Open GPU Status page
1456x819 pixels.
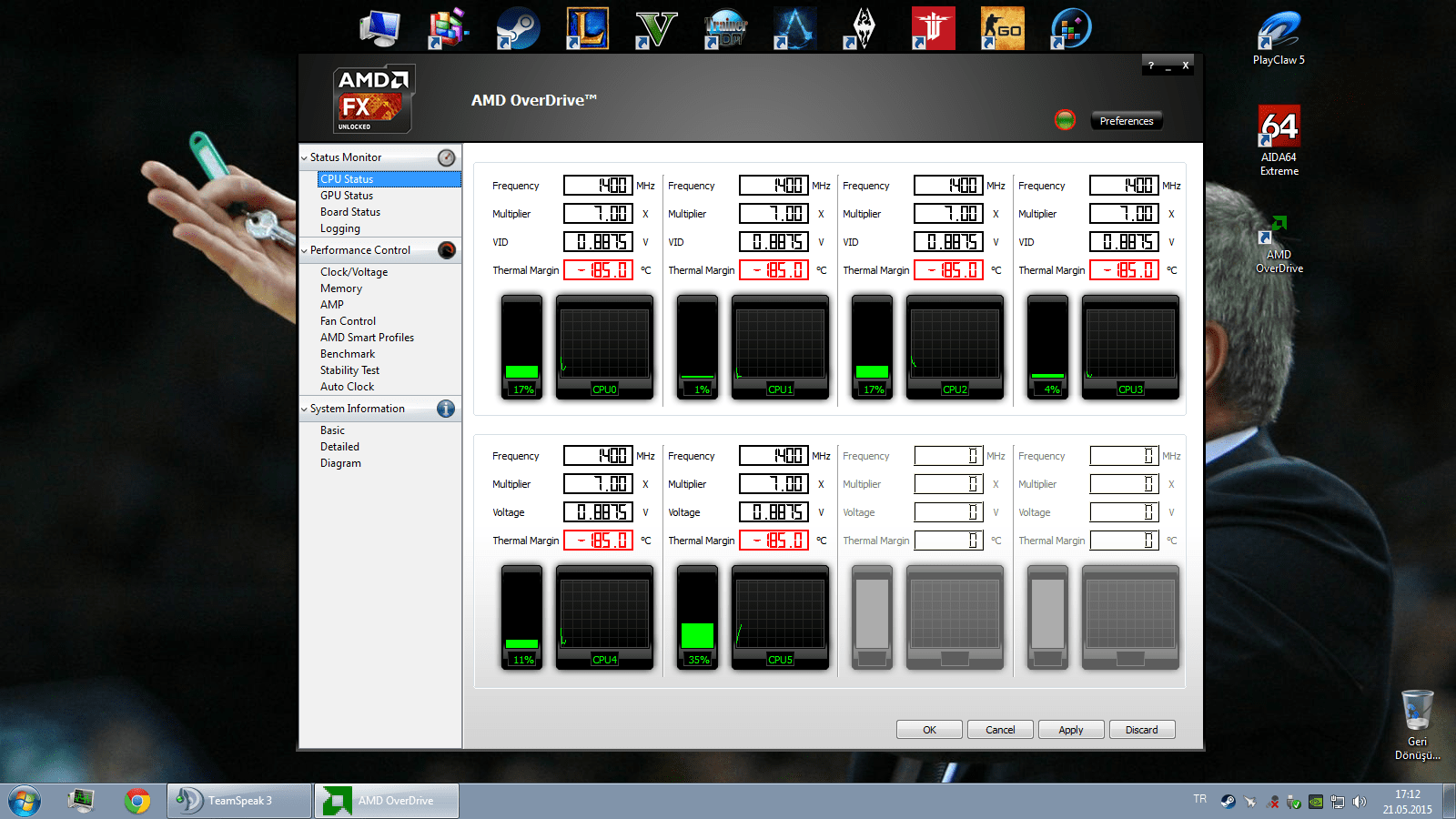[347, 196]
